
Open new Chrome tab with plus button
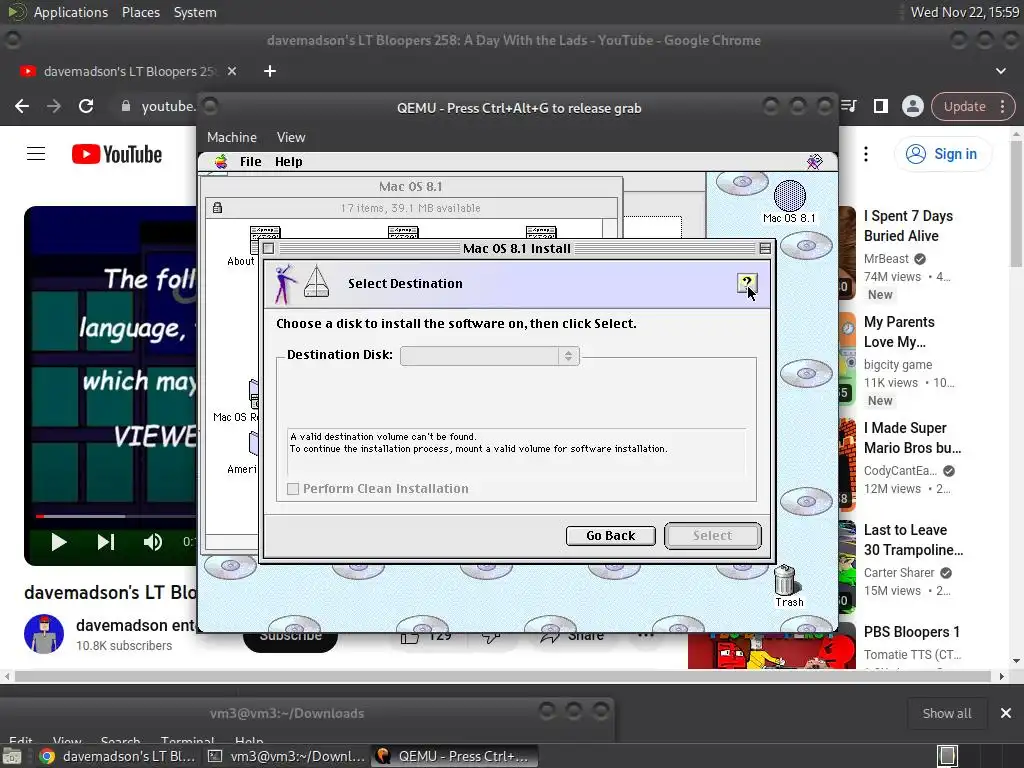point(270,71)
